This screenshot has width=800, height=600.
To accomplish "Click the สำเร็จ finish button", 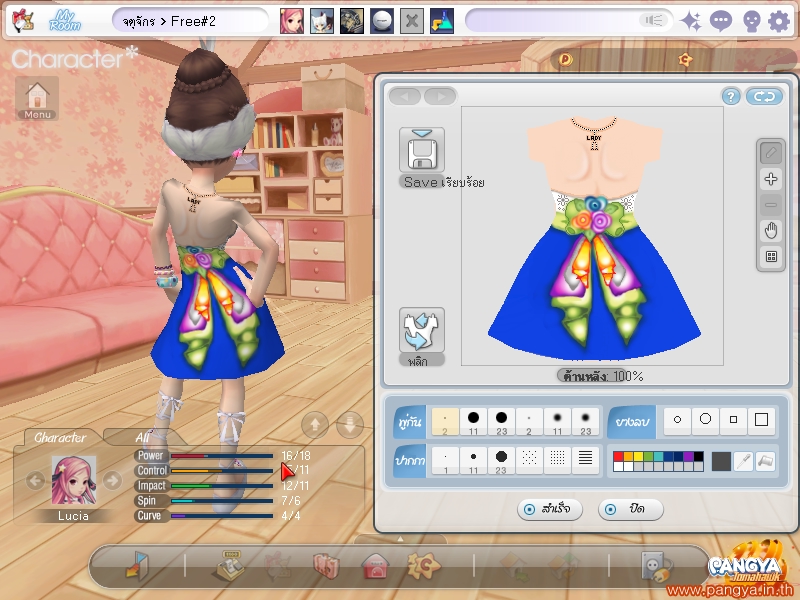I will [549, 509].
